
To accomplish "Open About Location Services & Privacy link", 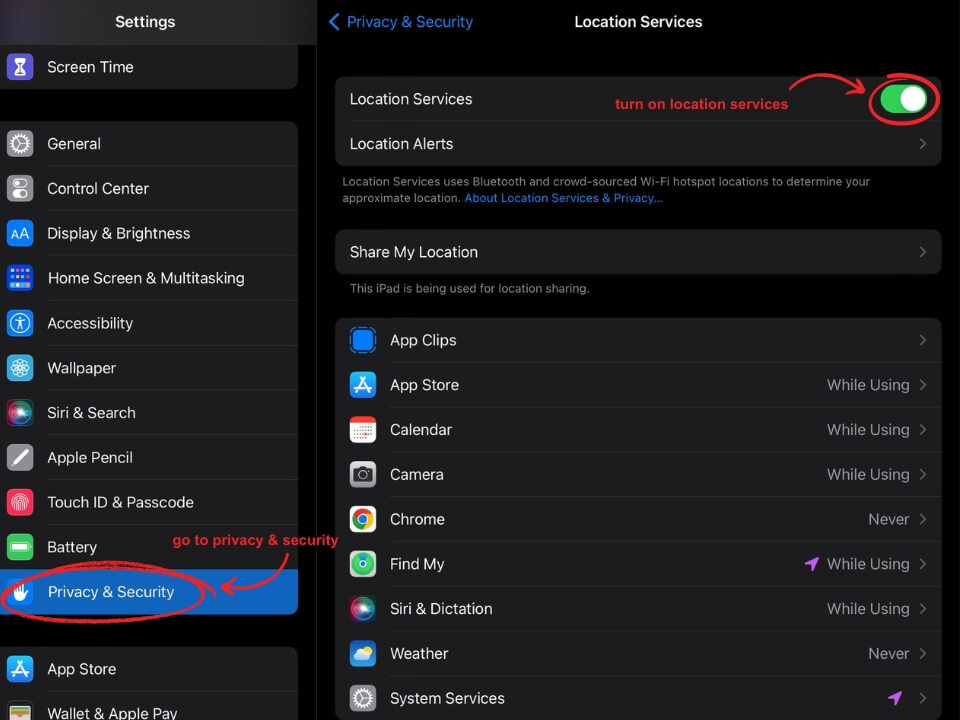I will point(563,198).
